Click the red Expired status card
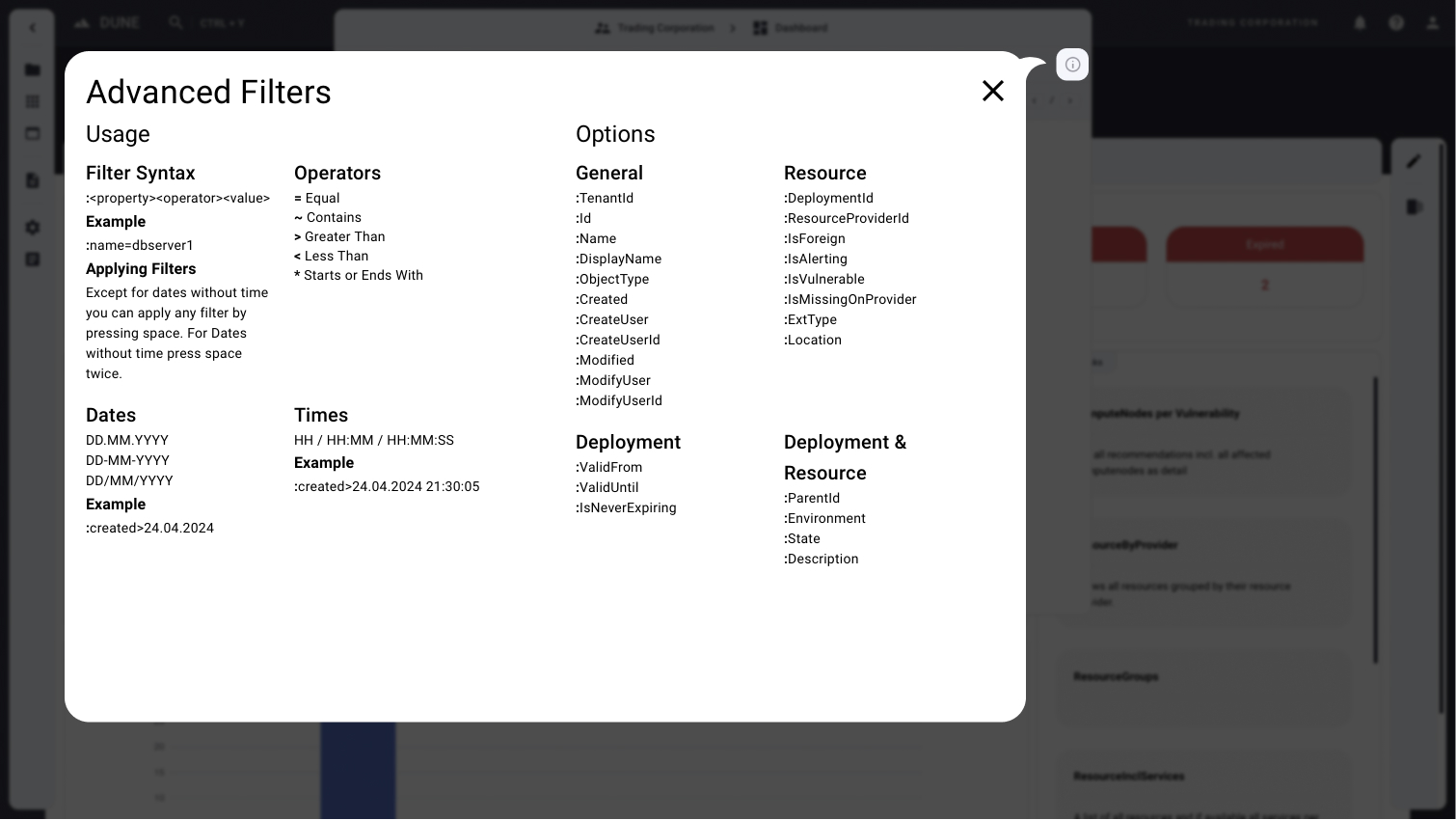1456x820 pixels. click(1264, 245)
